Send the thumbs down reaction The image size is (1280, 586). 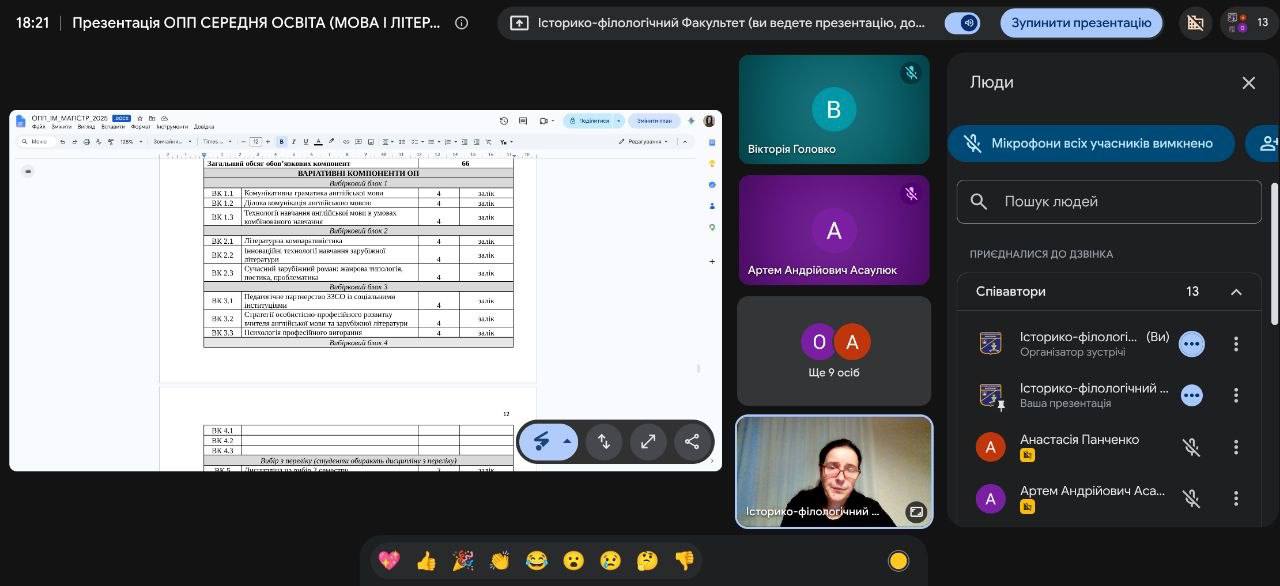pyautogui.click(x=684, y=561)
